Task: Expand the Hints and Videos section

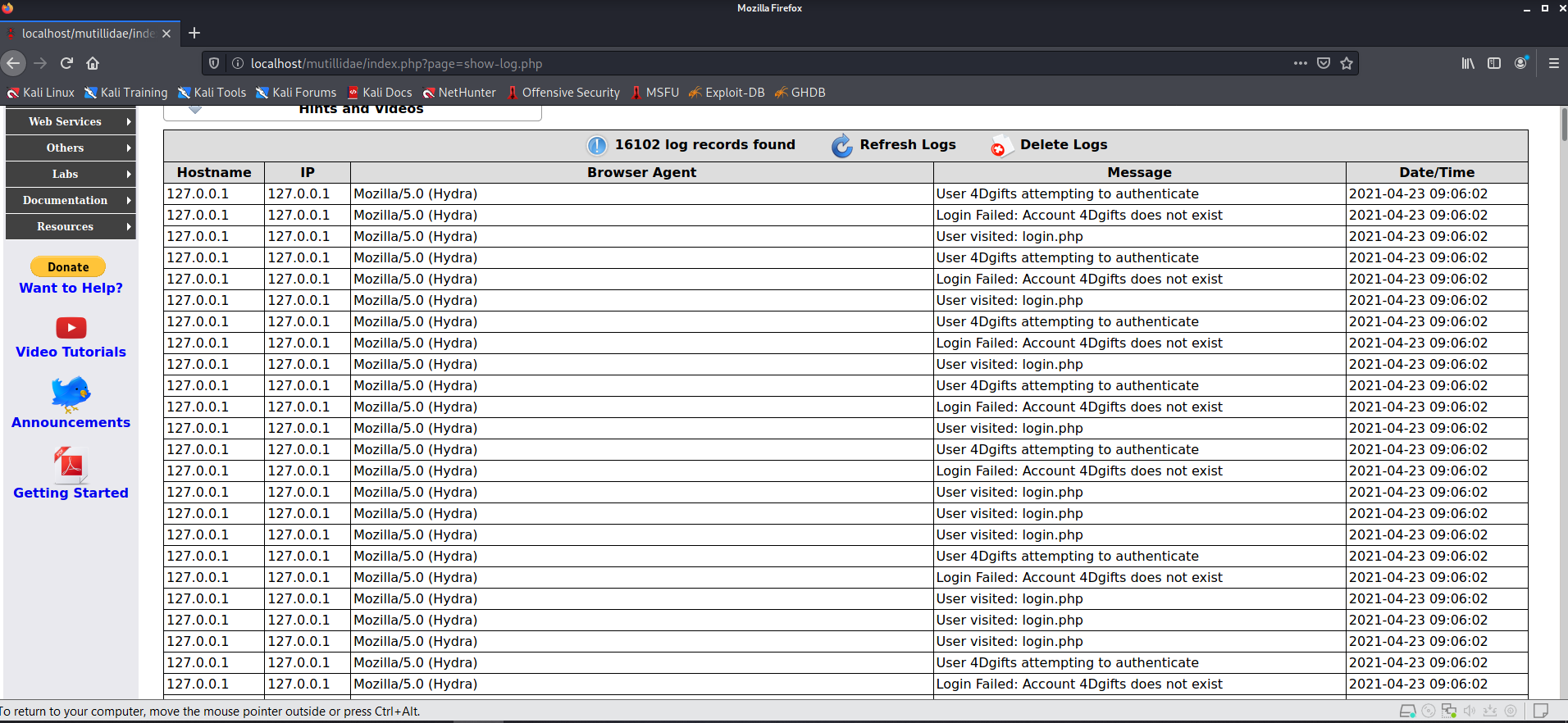Action: coord(353,110)
